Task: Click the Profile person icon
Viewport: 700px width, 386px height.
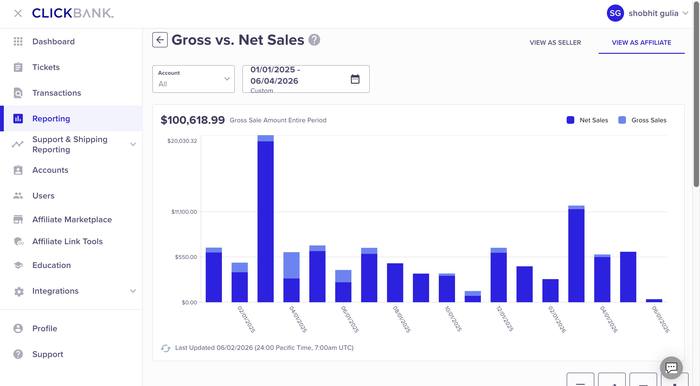Action: [18, 328]
